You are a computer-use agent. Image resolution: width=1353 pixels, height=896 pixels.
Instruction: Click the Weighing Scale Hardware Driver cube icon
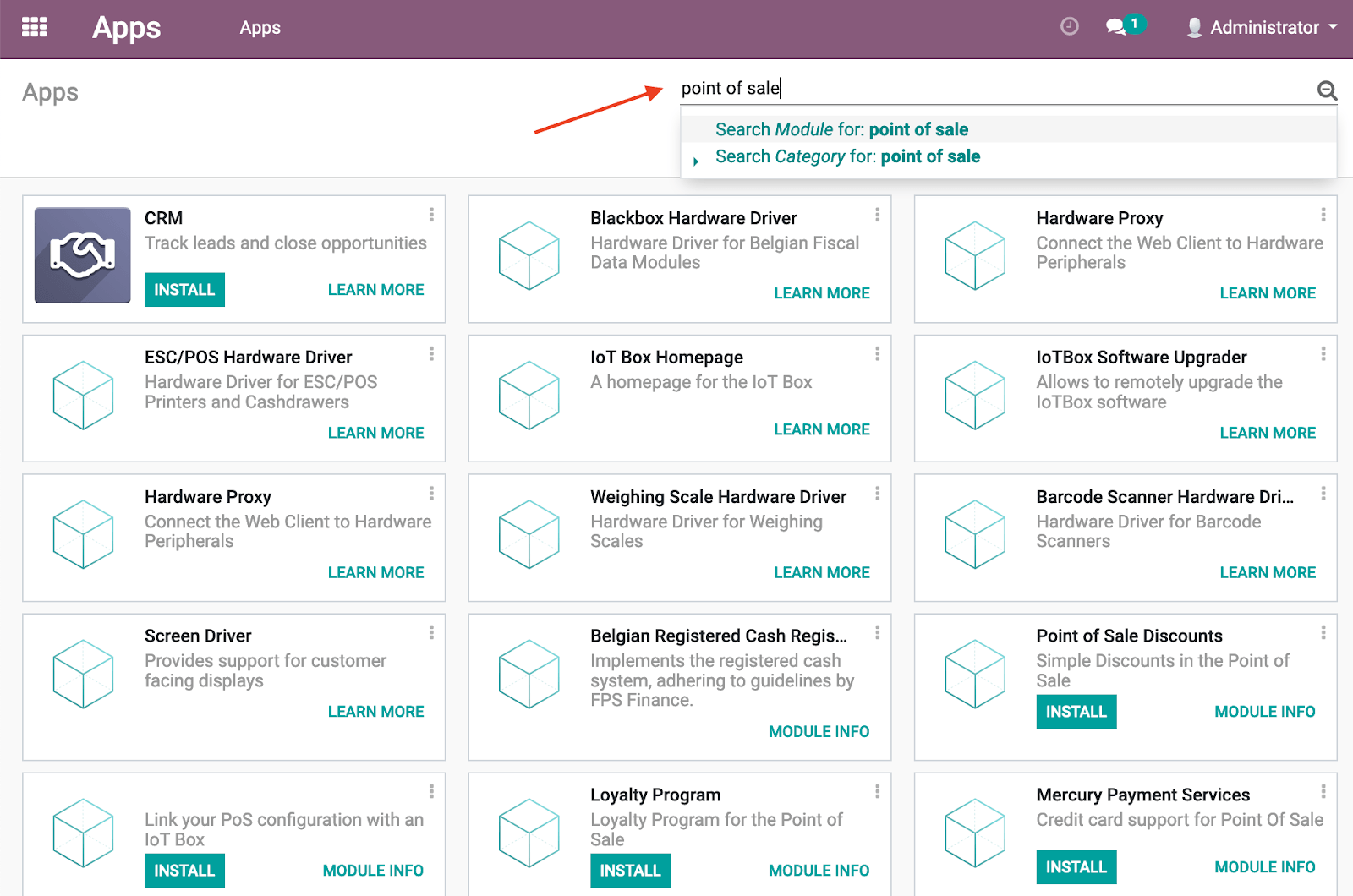[x=529, y=534]
